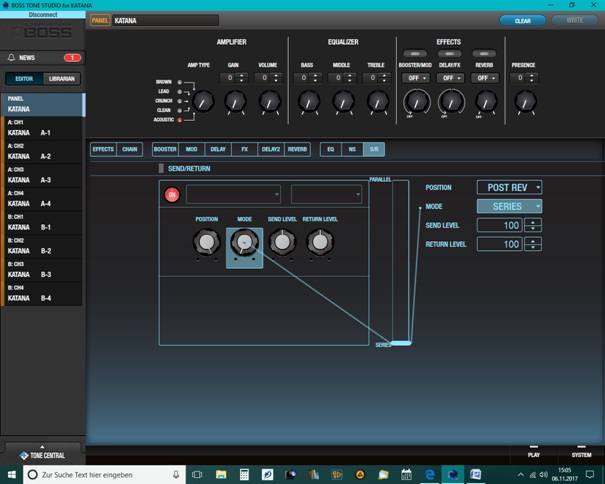Select ACOUSTIC amp type indicator
Screen dimensions: 605x484
point(179,120)
